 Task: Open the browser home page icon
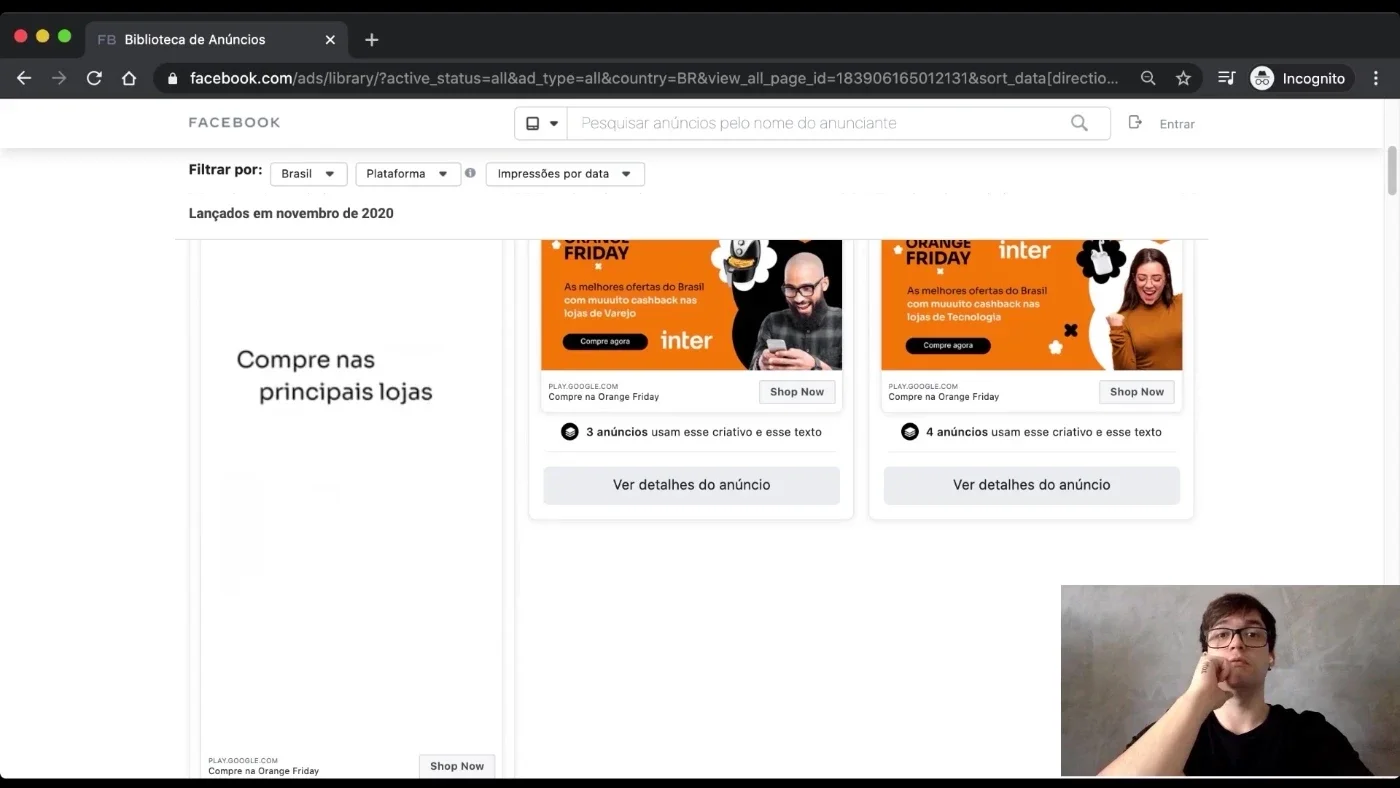129,78
